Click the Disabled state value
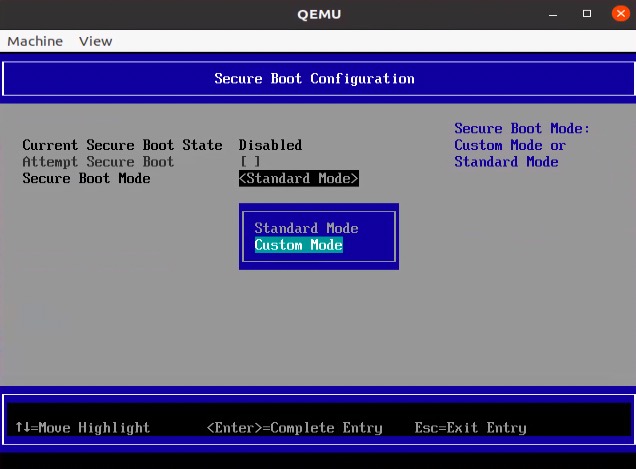Image resolution: width=636 pixels, height=469 pixels. [270, 145]
